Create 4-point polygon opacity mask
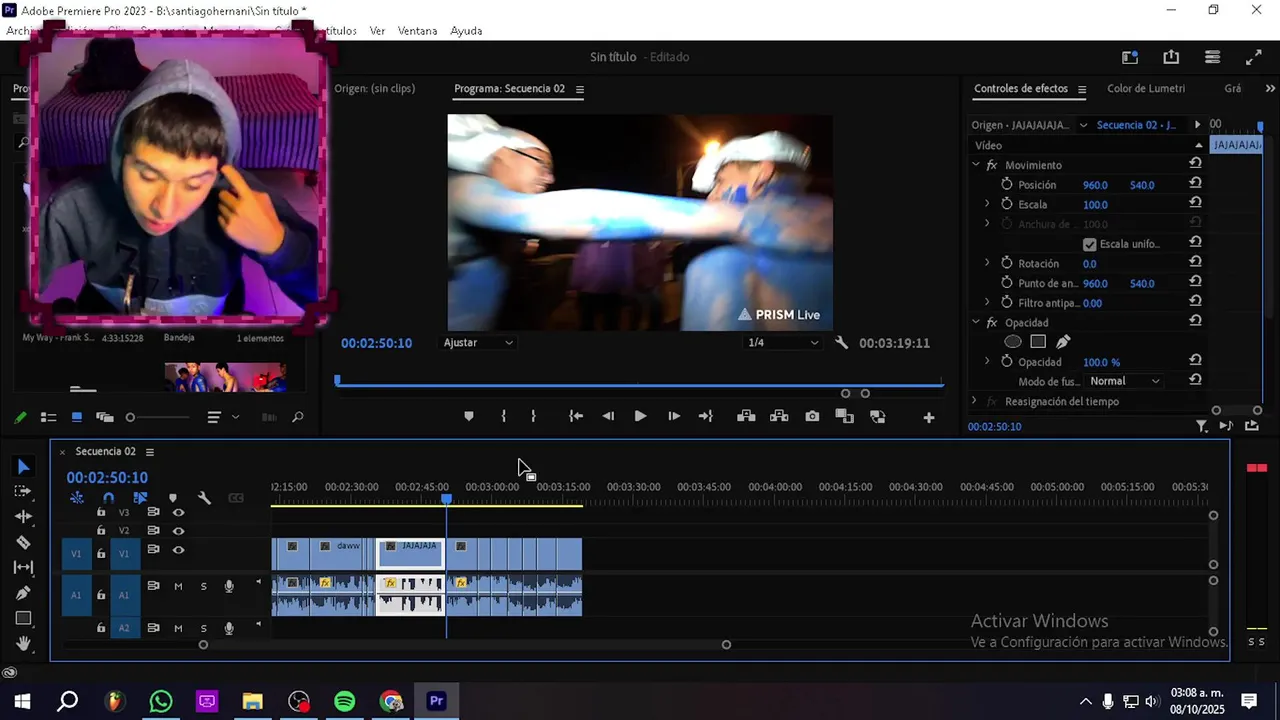This screenshot has width=1280, height=720. [x=1038, y=342]
